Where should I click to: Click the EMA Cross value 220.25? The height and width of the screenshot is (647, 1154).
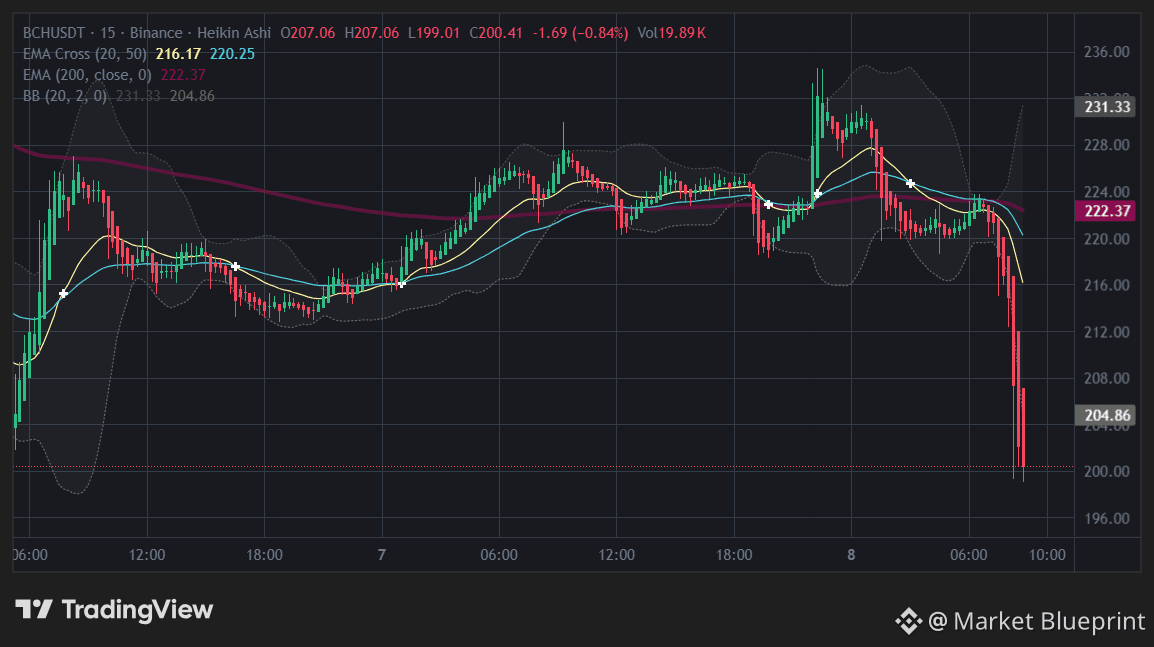pyautogui.click(x=233, y=54)
